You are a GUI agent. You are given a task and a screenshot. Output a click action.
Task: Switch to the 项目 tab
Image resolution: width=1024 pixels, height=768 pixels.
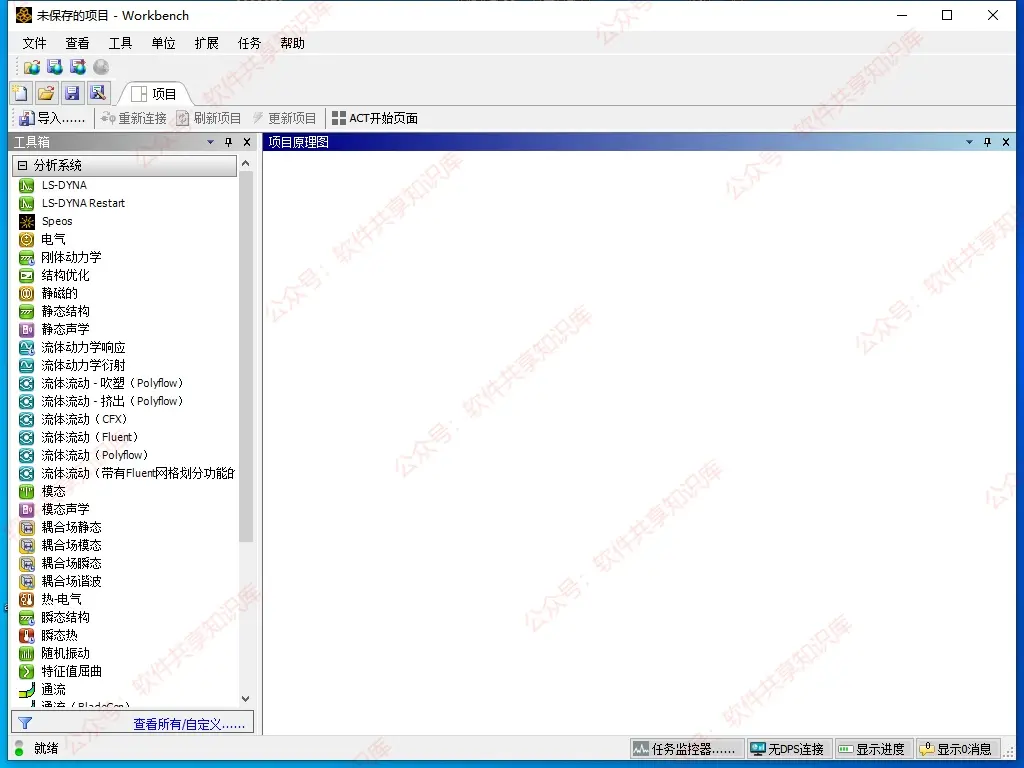click(x=154, y=94)
